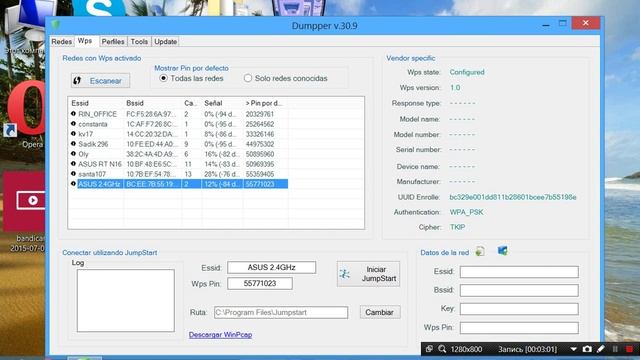Image resolution: width=640 pixels, height=360 pixels.
Task: Click the save network data file icon
Action: pyautogui.click(x=480, y=251)
